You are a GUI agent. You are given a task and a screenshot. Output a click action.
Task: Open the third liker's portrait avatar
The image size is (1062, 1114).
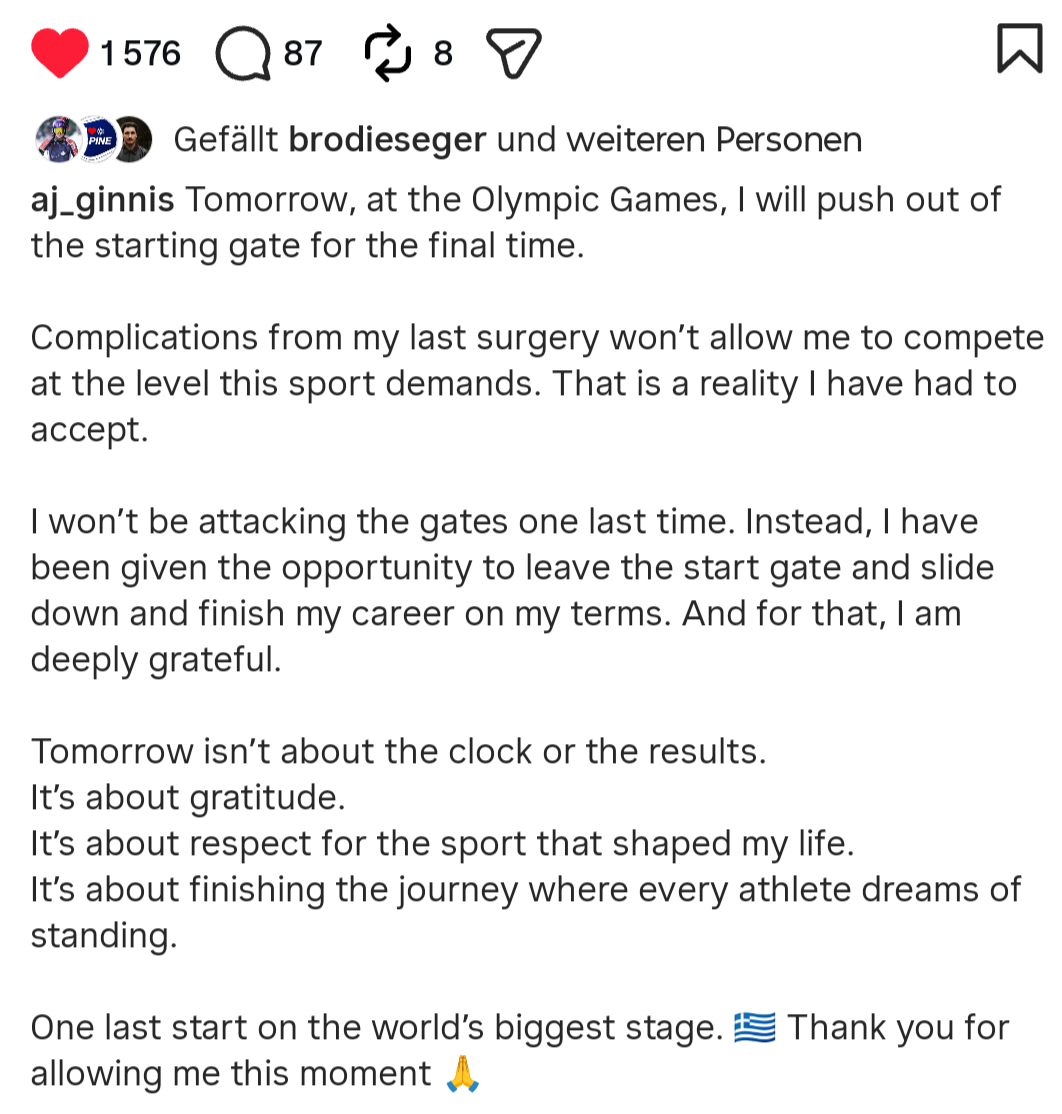point(133,140)
